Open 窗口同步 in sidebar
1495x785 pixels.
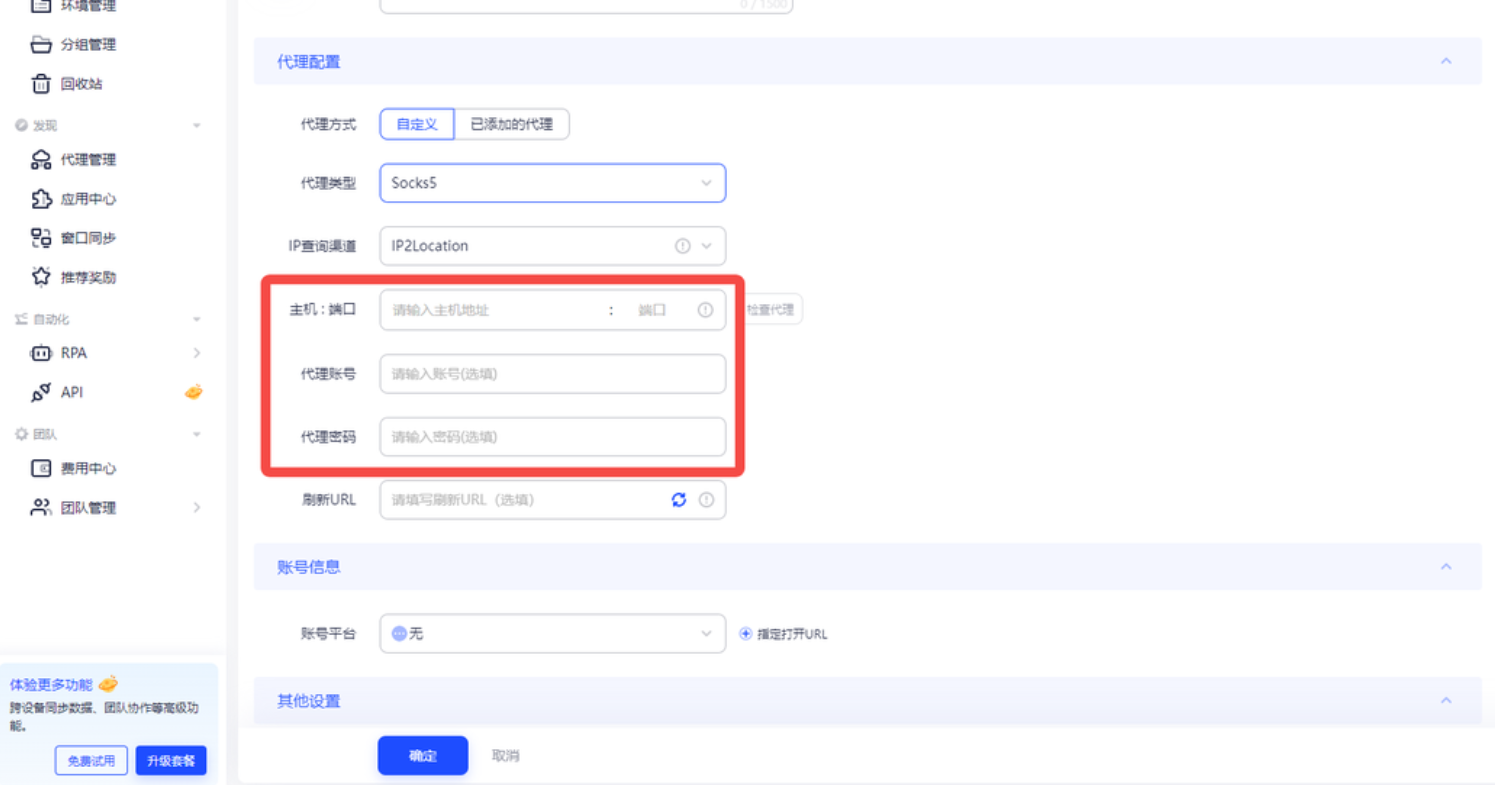87,238
